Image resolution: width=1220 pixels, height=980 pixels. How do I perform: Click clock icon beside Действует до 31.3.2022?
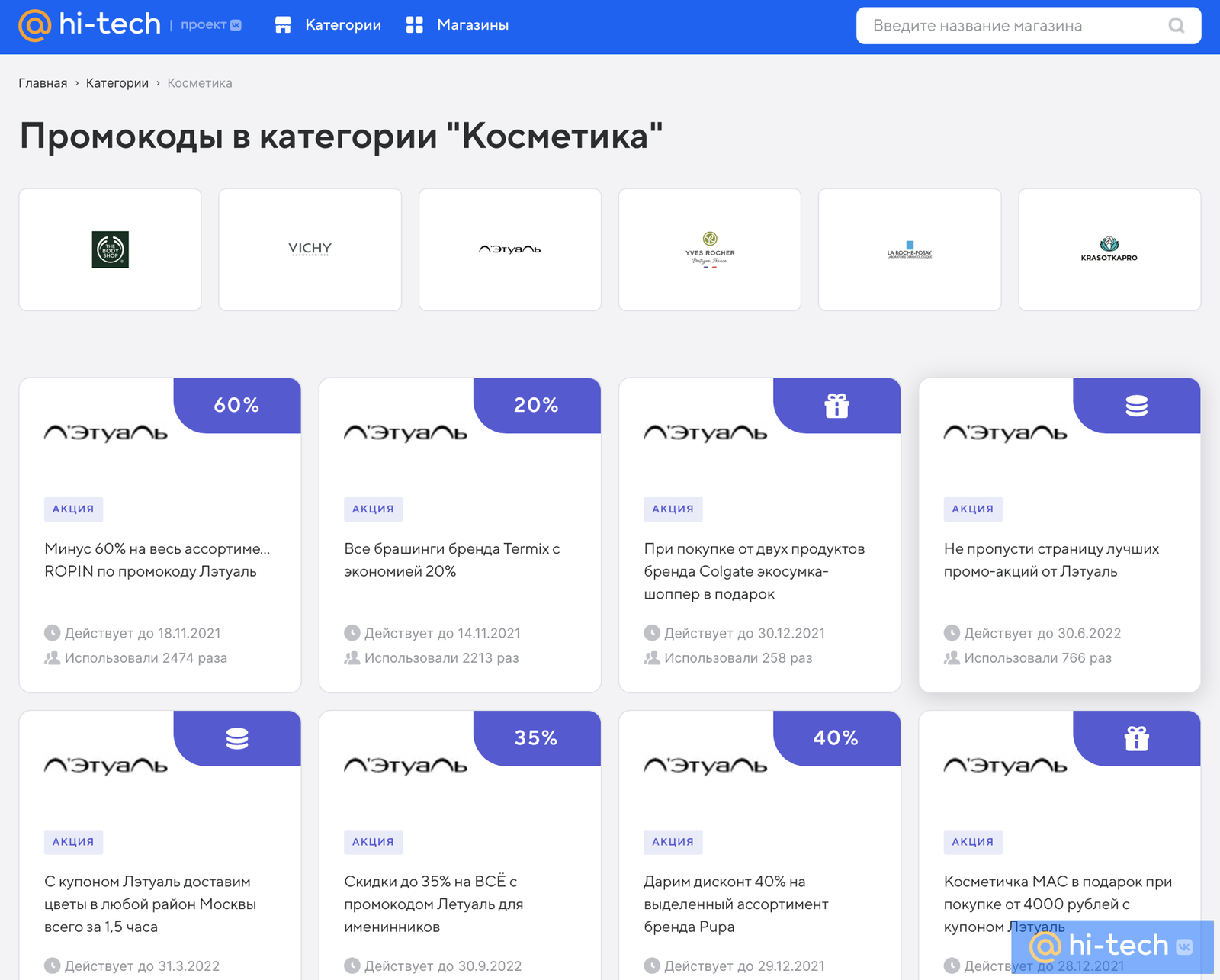point(52,966)
